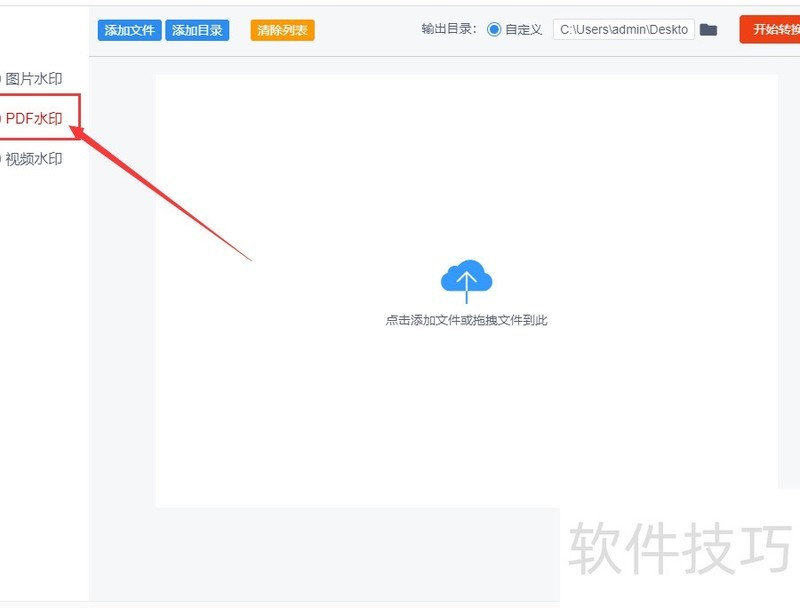The width and height of the screenshot is (800, 608).
Task: Click the 图片水印 watermark mode entry
Action: coord(30,78)
